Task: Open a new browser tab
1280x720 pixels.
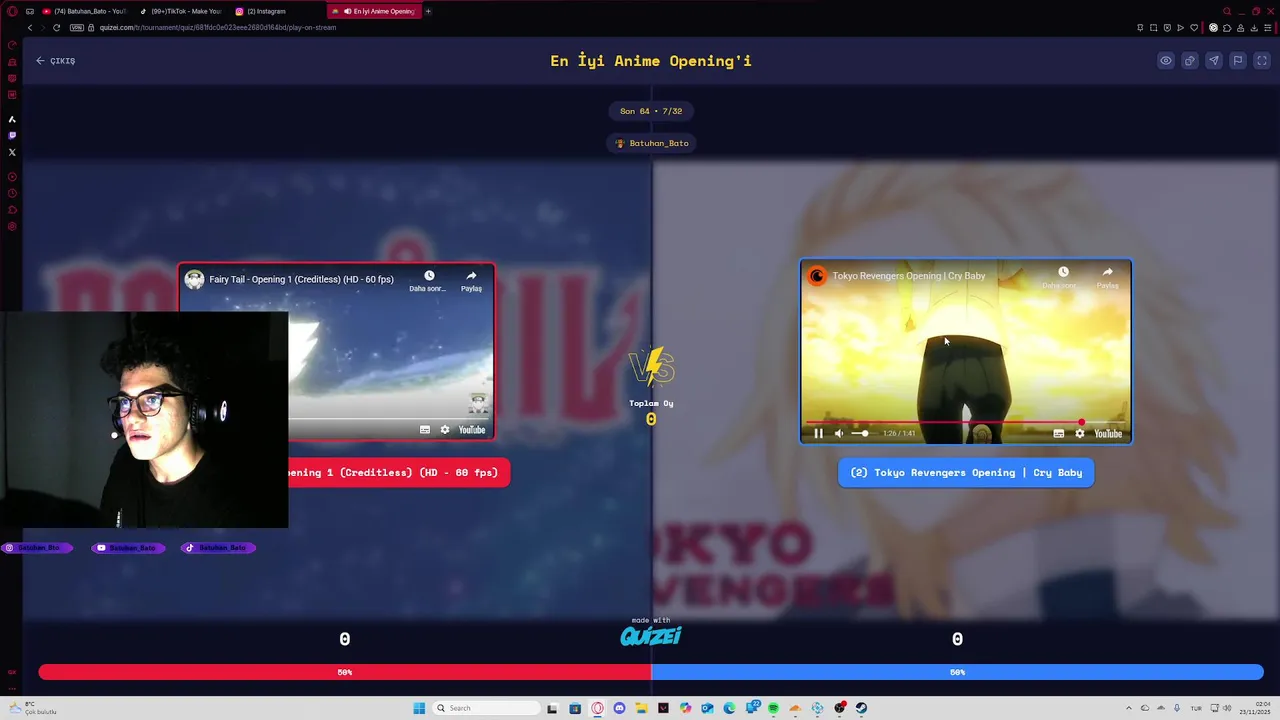Action: click(x=428, y=11)
